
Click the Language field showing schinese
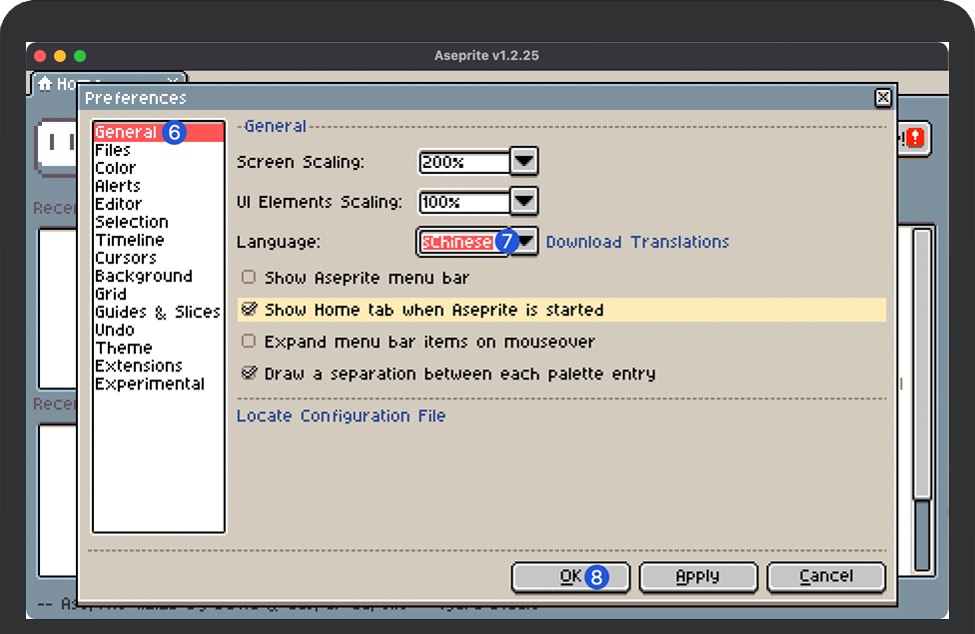point(463,242)
